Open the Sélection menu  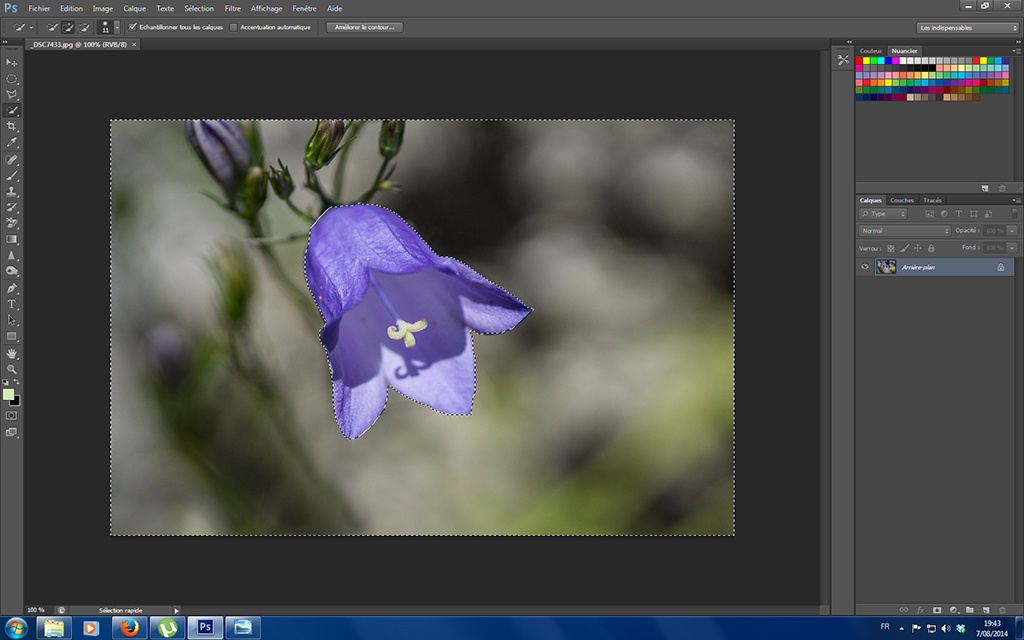coord(199,8)
